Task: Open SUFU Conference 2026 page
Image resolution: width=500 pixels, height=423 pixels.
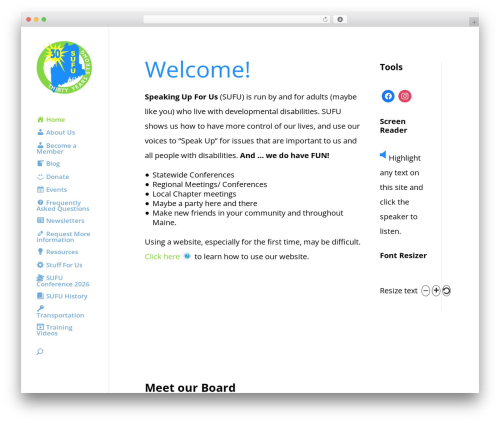Action: tap(63, 281)
